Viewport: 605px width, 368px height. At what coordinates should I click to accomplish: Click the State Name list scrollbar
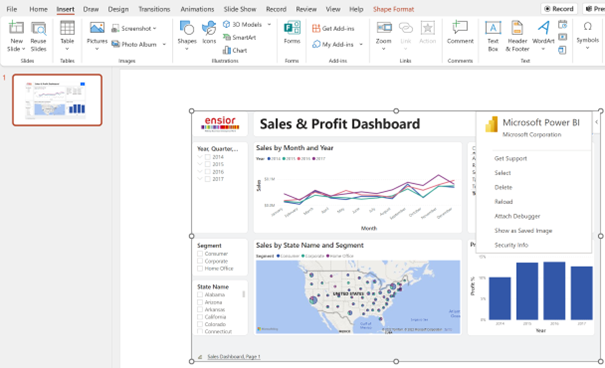pyautogui.click(x=243, y=294)
